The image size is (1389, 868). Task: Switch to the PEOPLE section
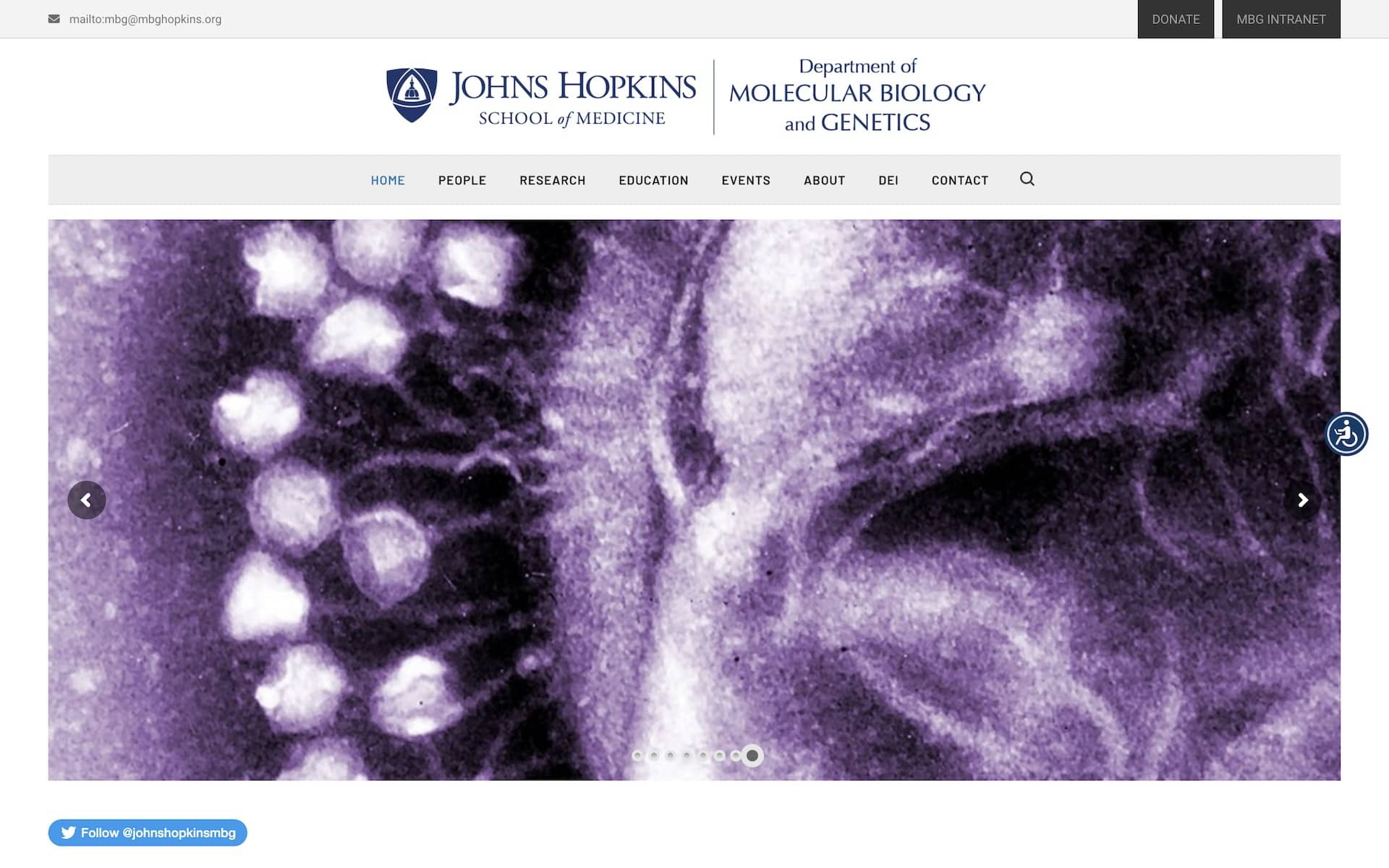coord(462,180)
